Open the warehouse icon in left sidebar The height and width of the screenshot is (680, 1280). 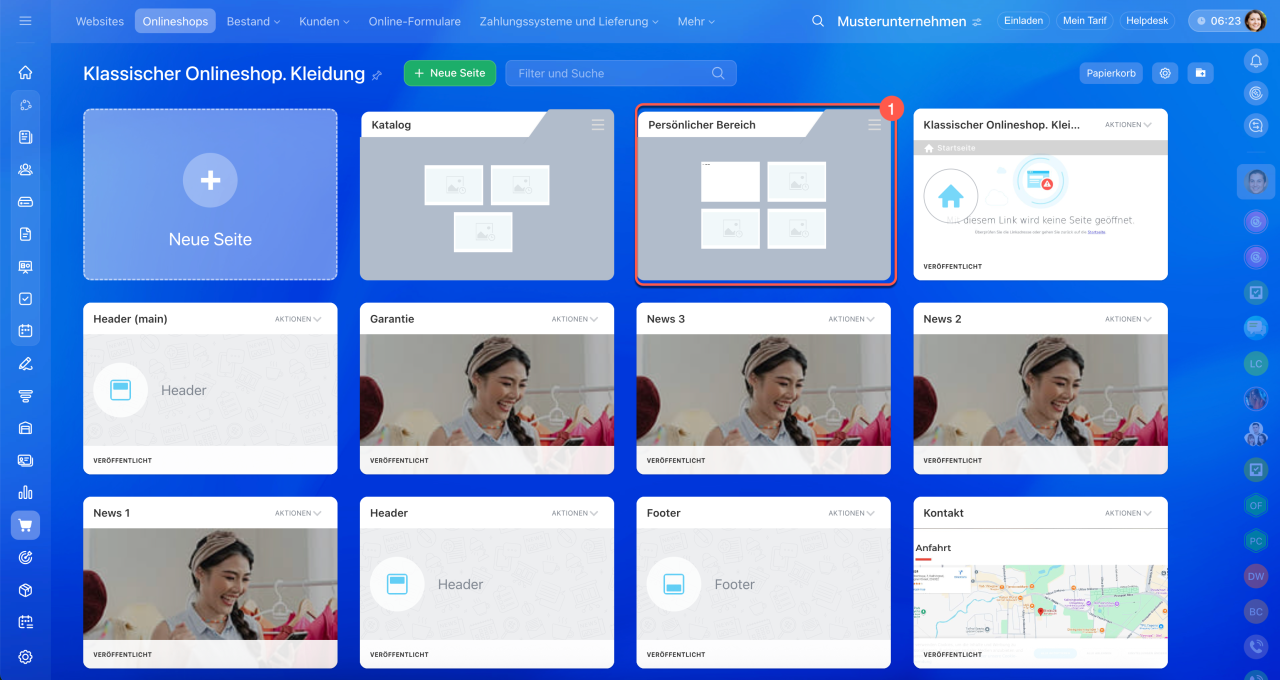(x=25, y=428)
